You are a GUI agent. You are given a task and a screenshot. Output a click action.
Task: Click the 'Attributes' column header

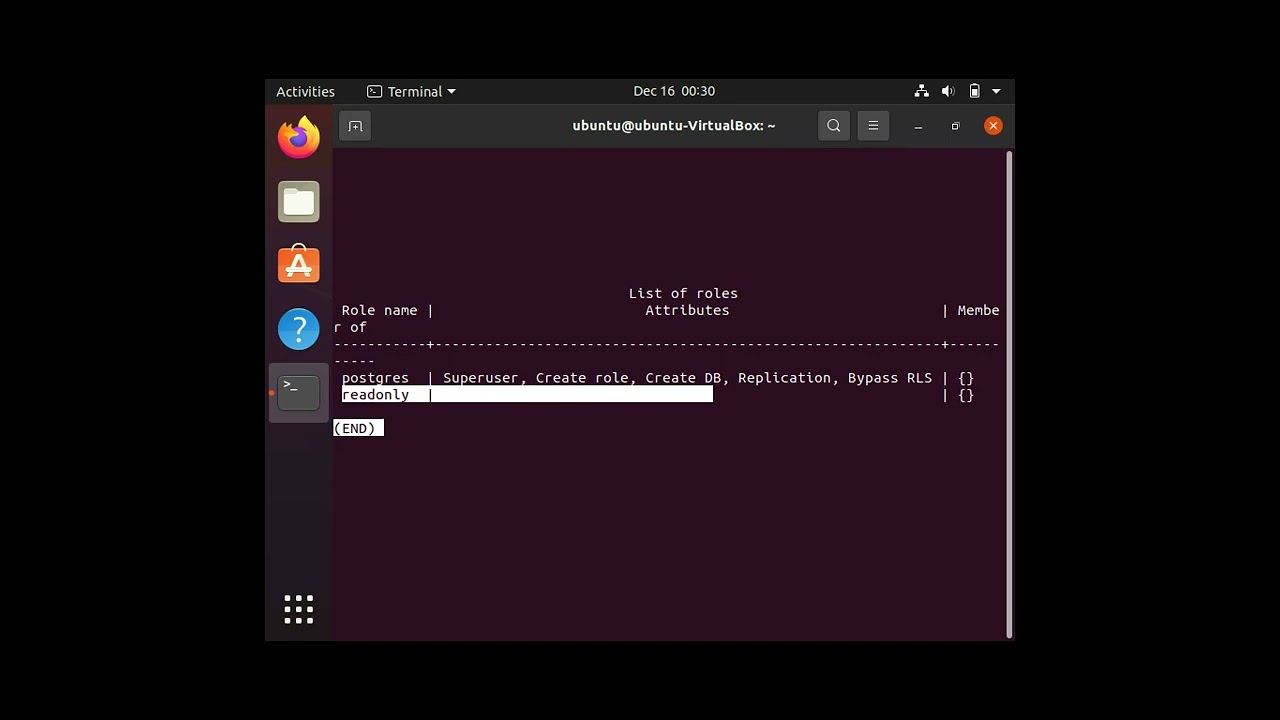pyautogui.click(x=687, y=310)
